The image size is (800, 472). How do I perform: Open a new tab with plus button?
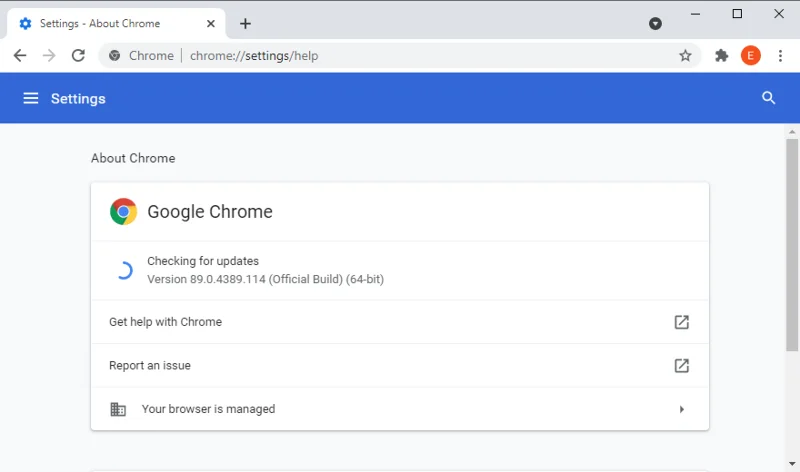(x=245, y=23)
